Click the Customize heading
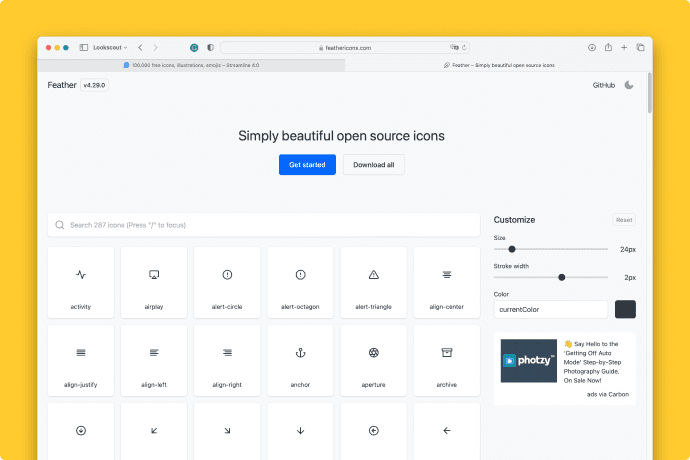The width and height of the screenshot is (690, 460). (514, 220)
